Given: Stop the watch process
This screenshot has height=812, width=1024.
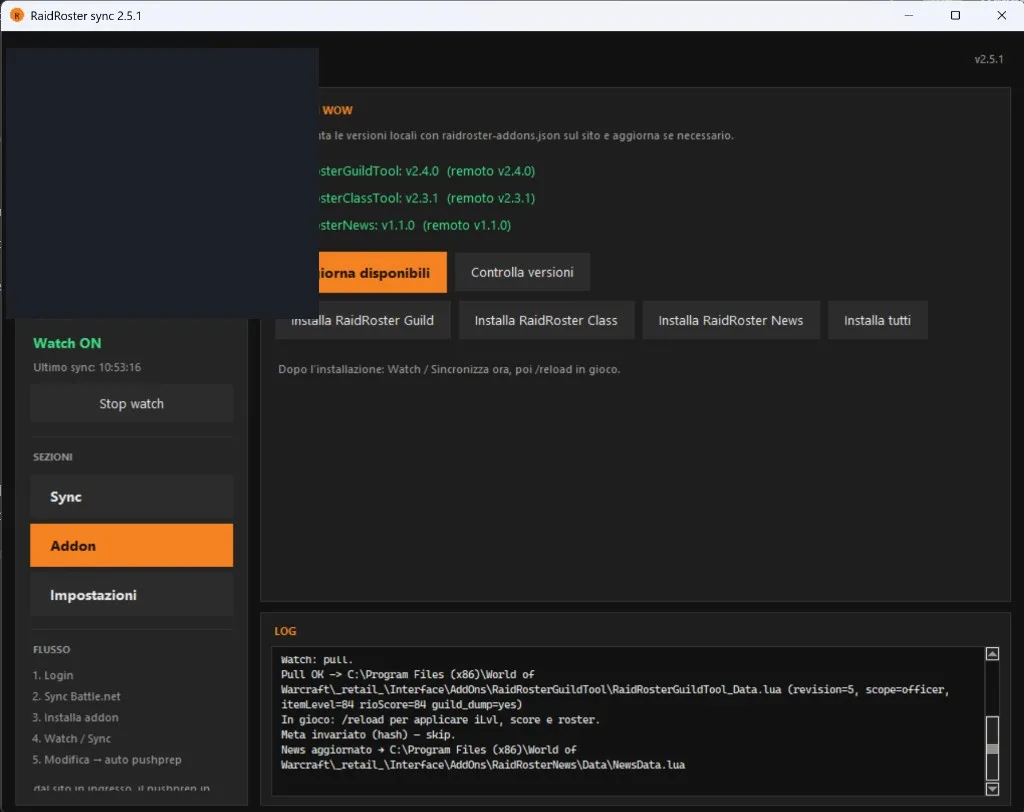Looking at the screenshot, I should click(x=131, y=404).
